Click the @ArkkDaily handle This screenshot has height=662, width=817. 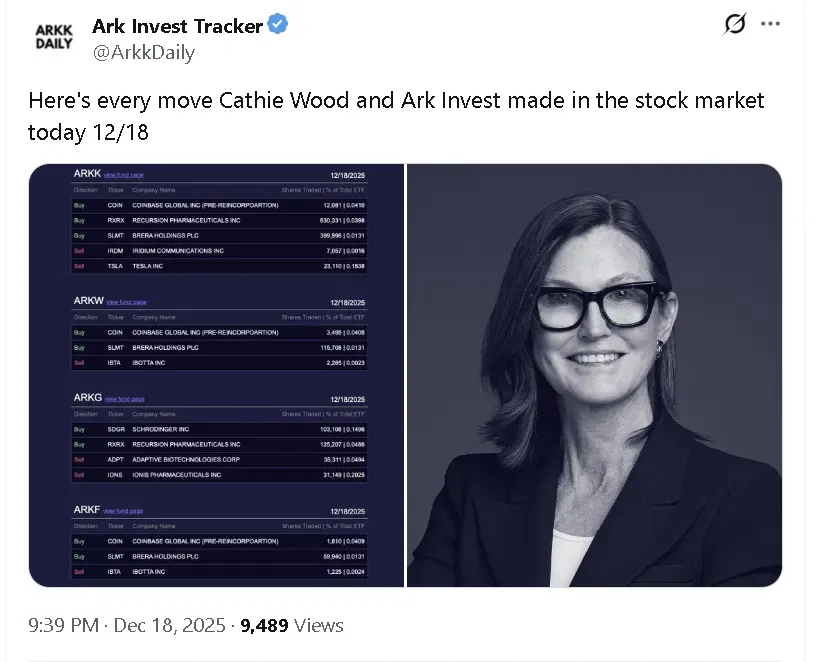(x=143, y=53)
